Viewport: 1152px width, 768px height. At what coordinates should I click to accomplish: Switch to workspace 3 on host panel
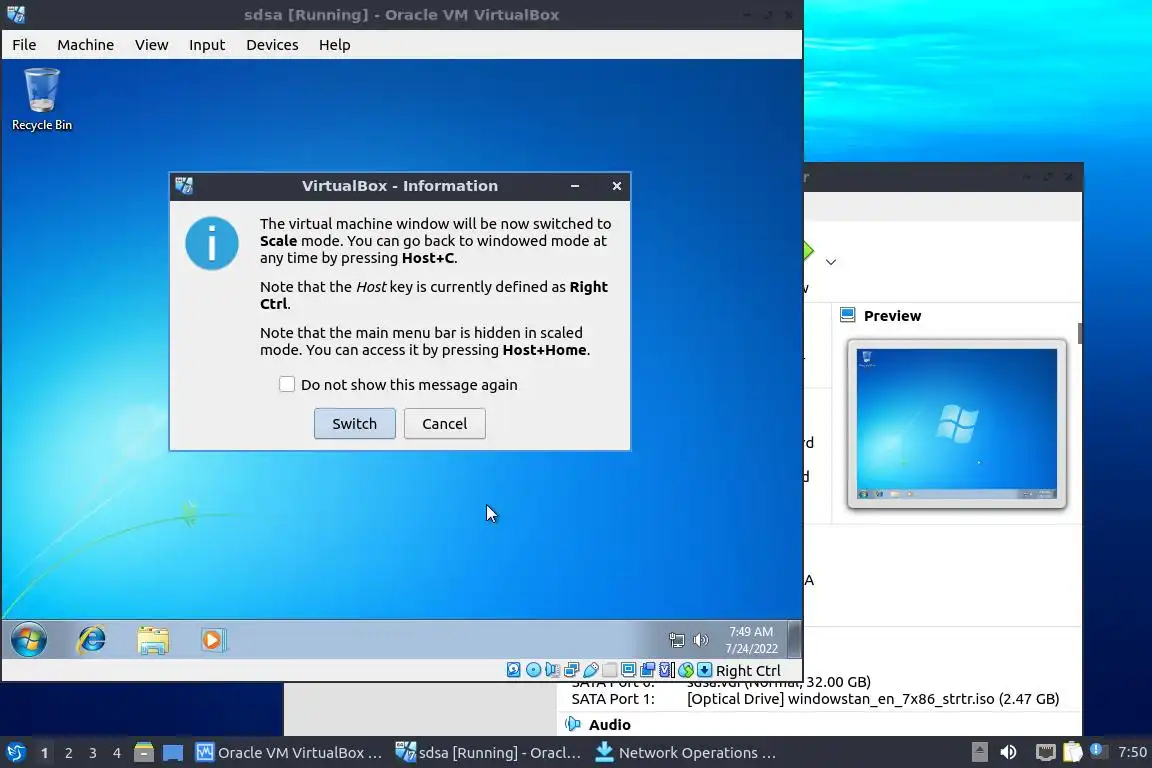93,753
